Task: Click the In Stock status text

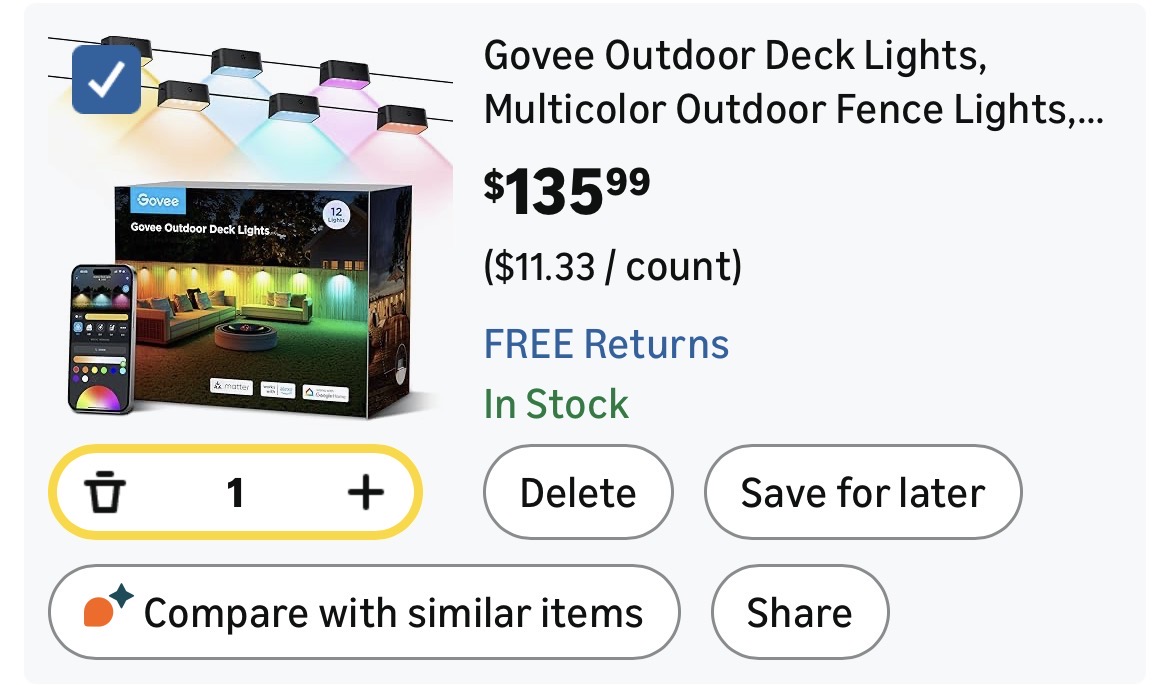Action: point(556,404)
